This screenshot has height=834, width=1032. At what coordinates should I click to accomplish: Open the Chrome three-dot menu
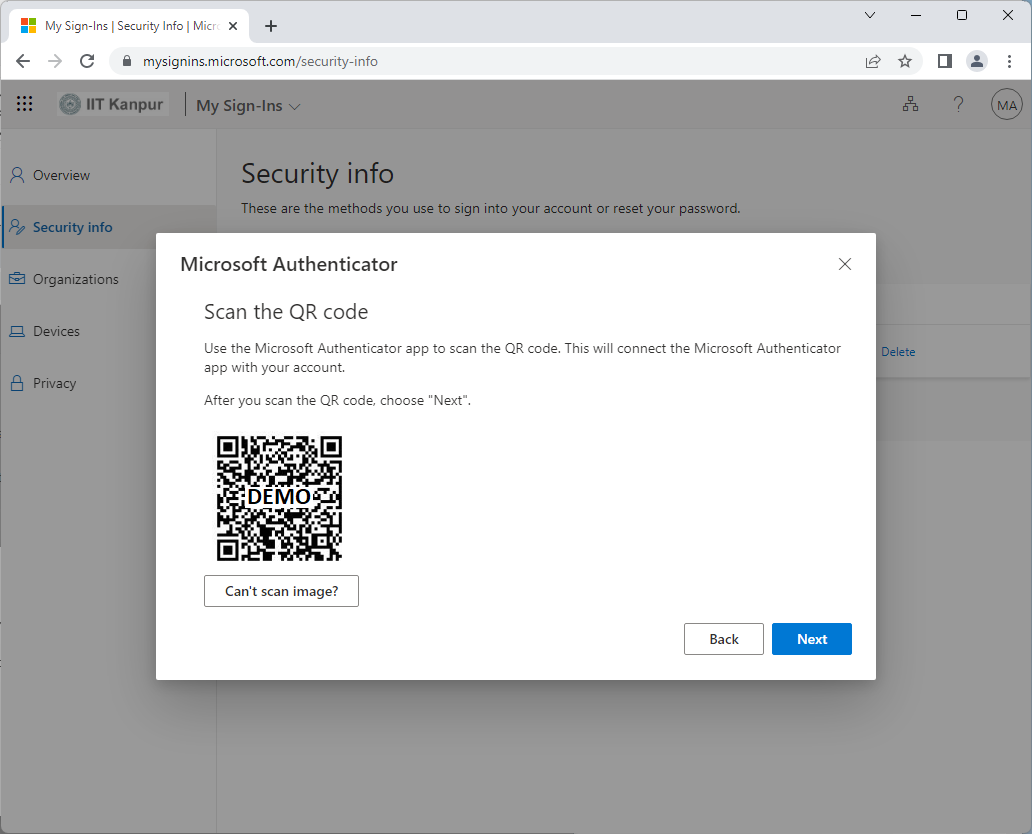pyautogui.click(x=1009, y=61)
